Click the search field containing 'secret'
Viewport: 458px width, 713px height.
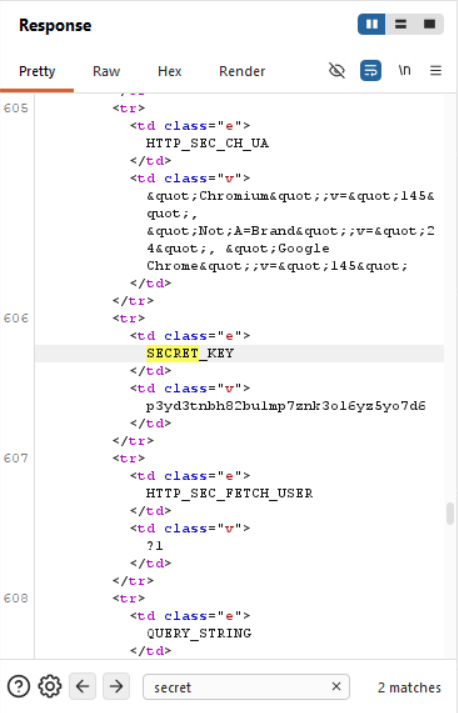tap(246, 687)
